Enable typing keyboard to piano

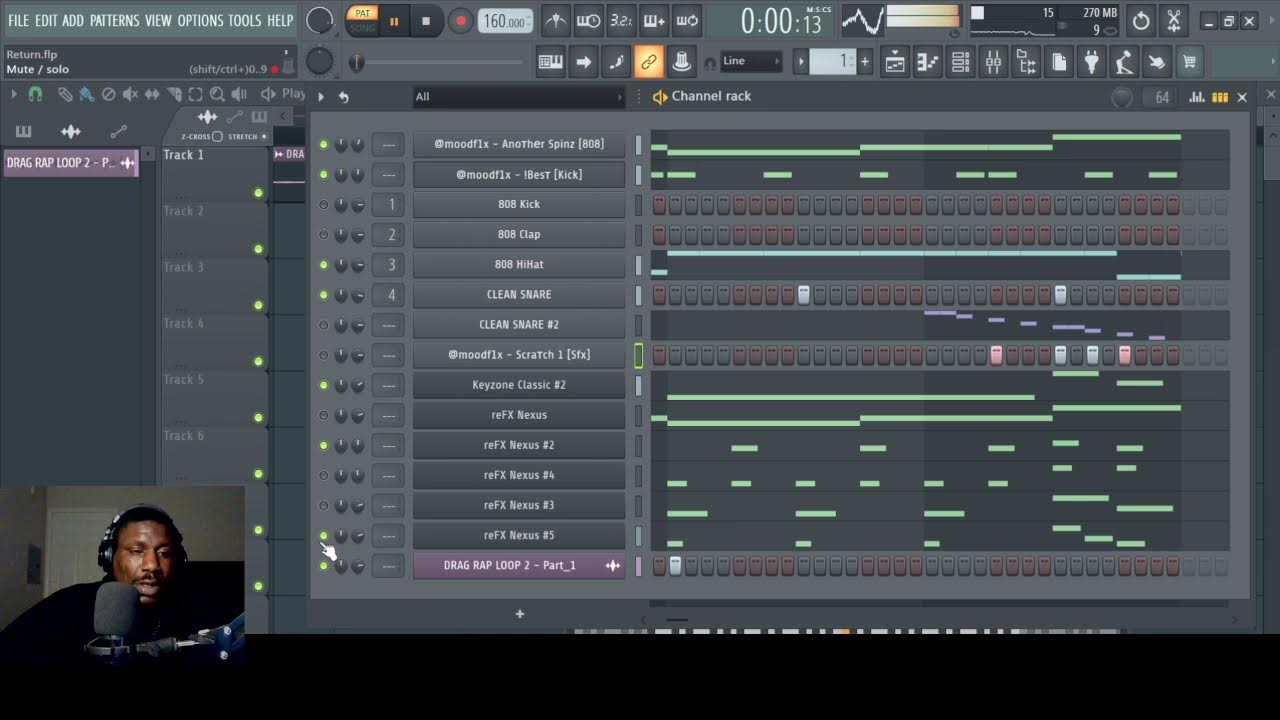[550, 62]
